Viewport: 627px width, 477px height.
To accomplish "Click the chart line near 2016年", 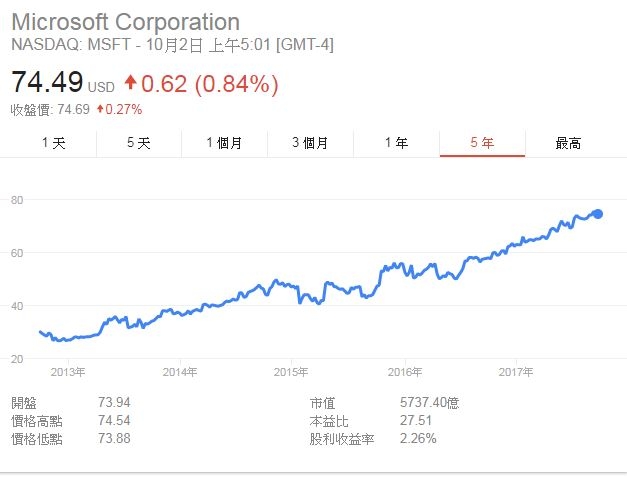I will 405,270.
